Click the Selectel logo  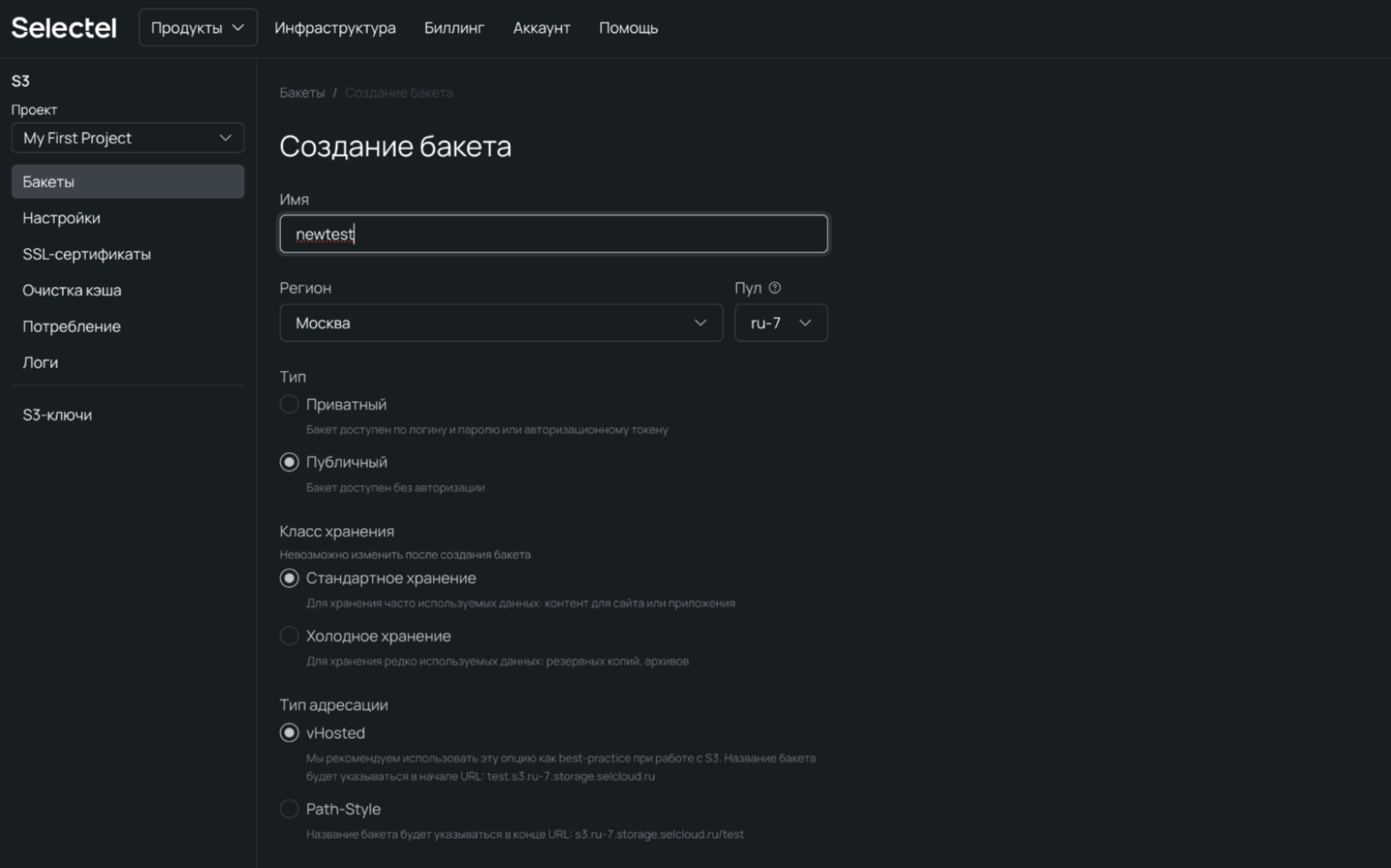pyautogui.click(x=64, y=28)
